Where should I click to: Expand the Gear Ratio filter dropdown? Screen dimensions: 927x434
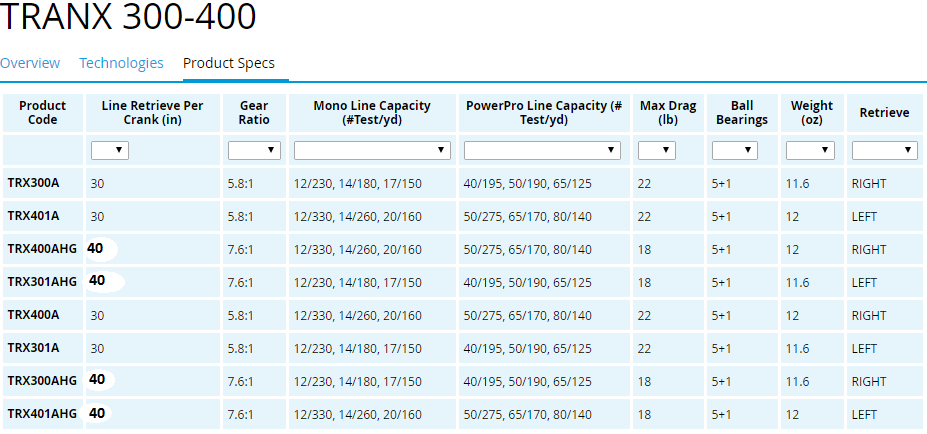coord(254,150)
